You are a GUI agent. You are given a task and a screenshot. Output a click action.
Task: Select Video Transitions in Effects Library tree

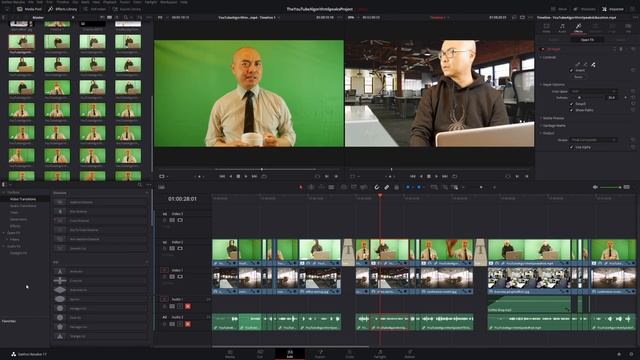pos(23,199)
